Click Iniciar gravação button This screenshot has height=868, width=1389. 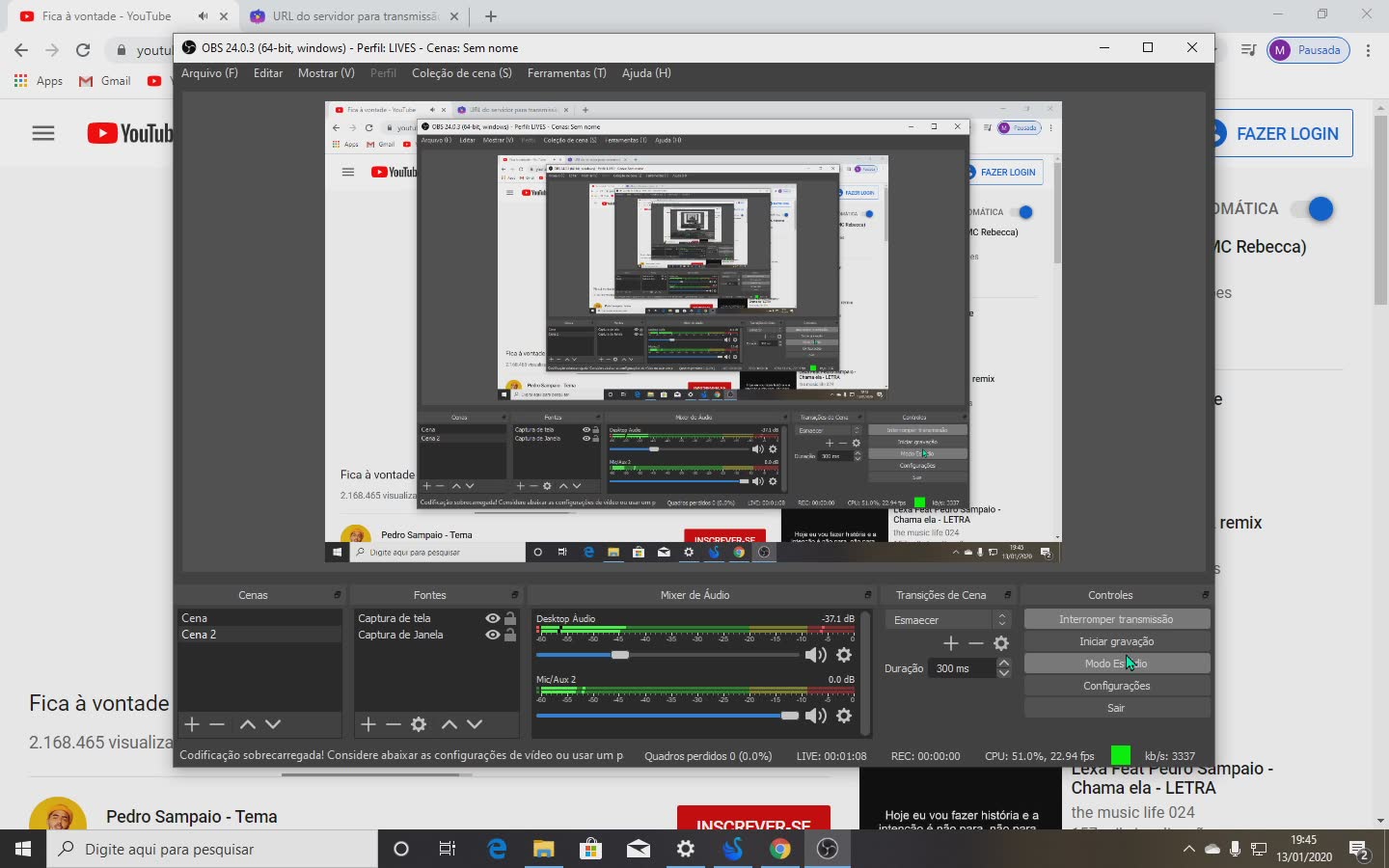tap(1116, 641)
